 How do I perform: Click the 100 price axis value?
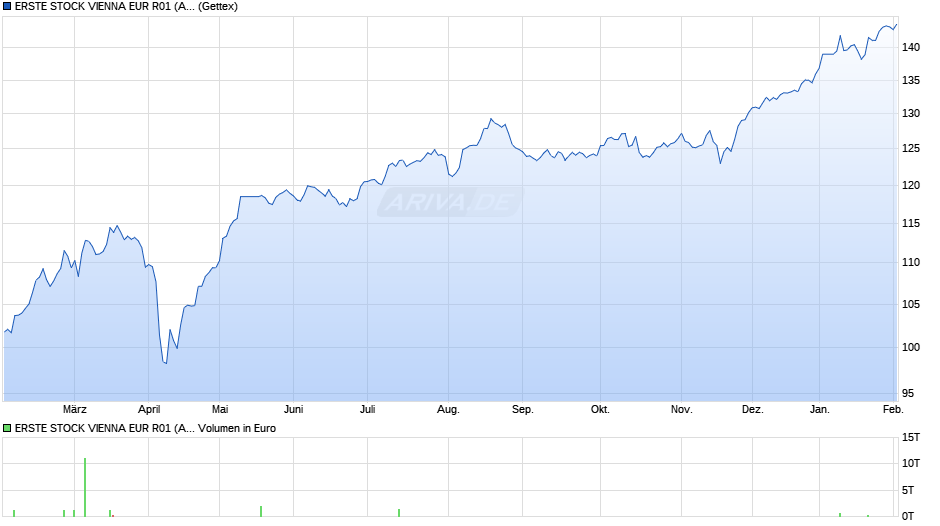911,347
